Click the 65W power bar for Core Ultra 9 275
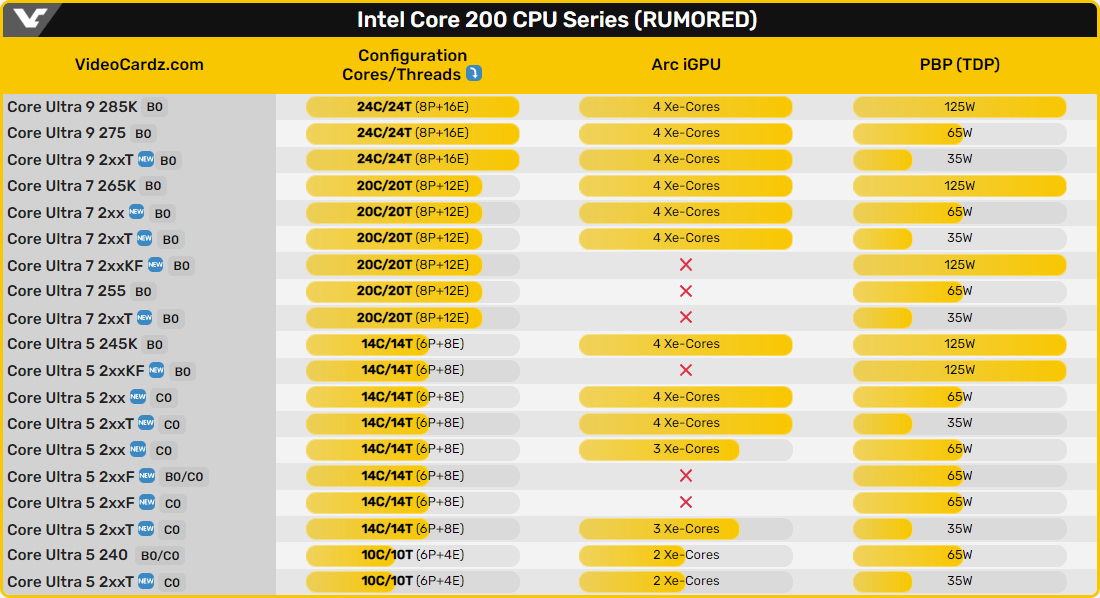This screenshot has width=1100, height=598. coord(908,133)
